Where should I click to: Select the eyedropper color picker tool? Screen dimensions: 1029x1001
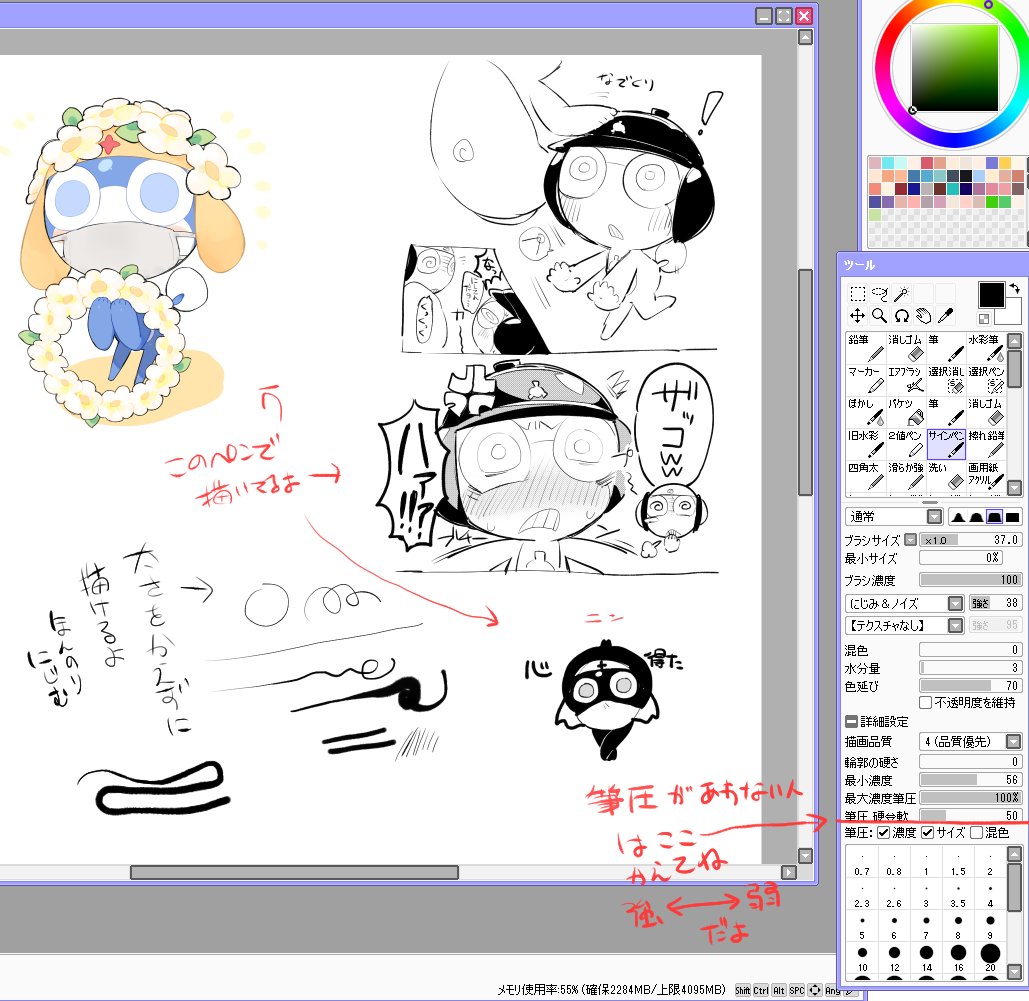coord(946,316)
